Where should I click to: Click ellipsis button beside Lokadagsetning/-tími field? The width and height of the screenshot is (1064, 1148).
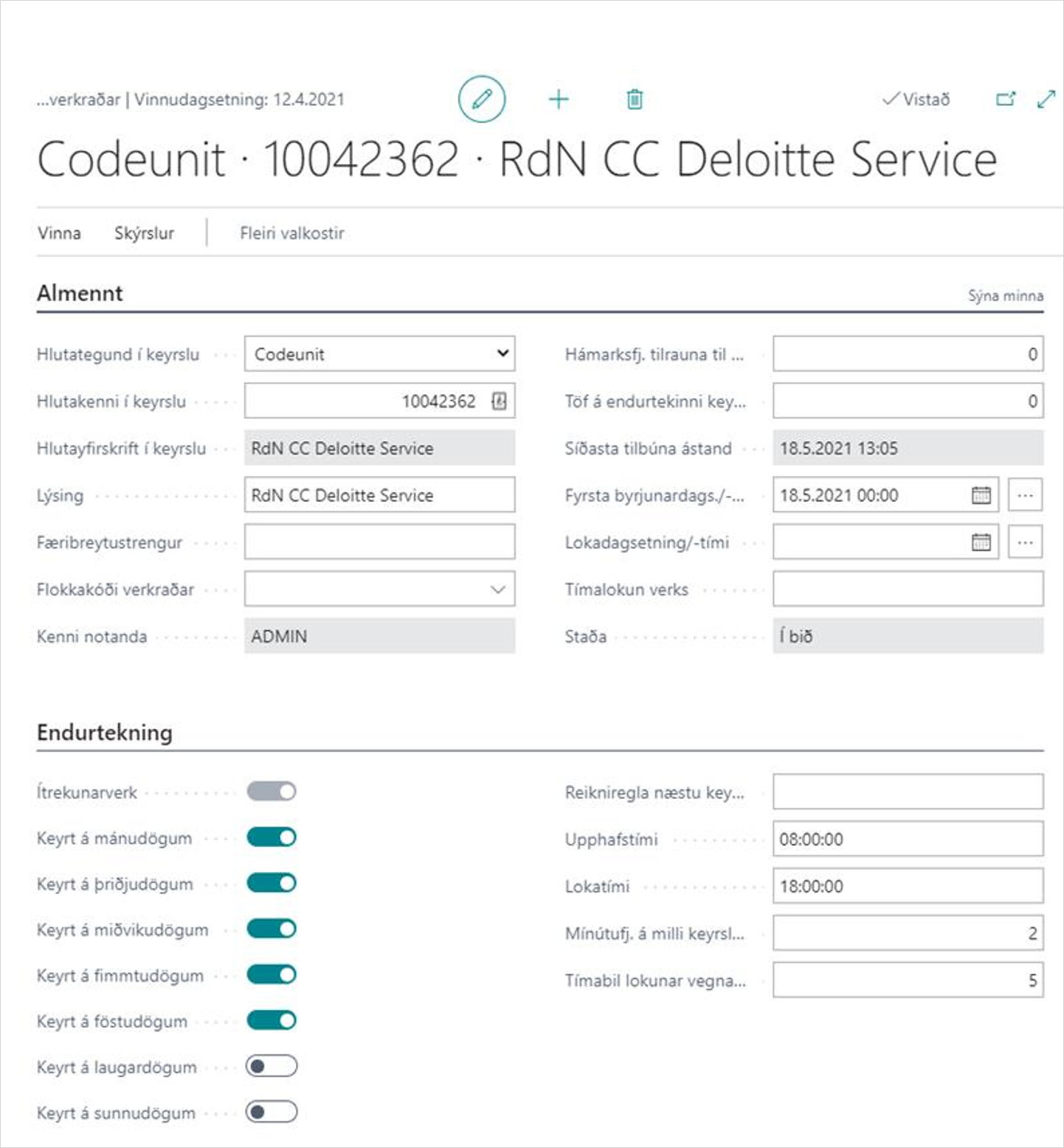pyautogui.click(x=1026, y=542)
